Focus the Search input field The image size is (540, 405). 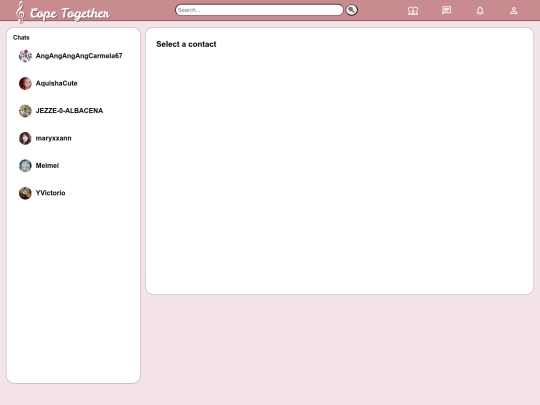point(259,10)
